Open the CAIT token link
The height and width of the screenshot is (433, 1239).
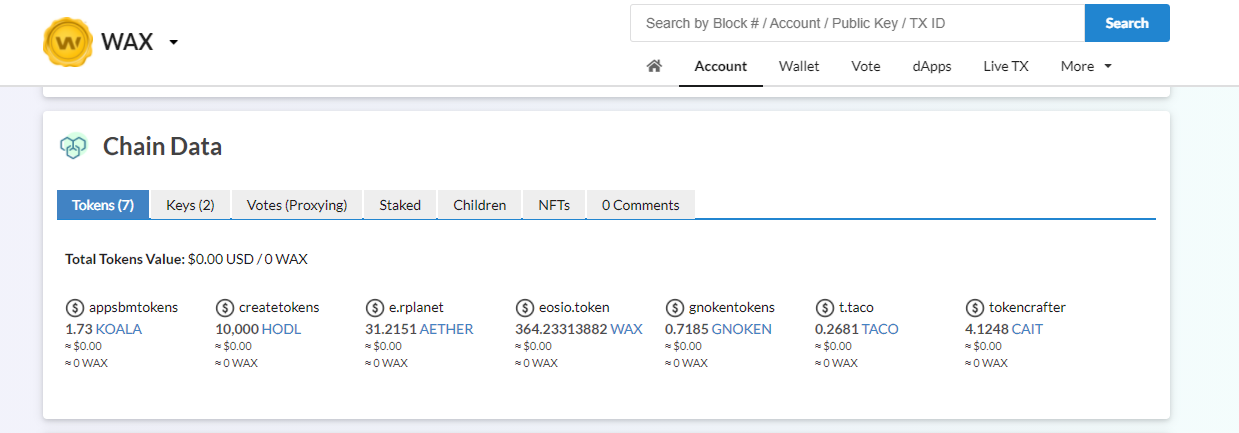point(1027,329)
